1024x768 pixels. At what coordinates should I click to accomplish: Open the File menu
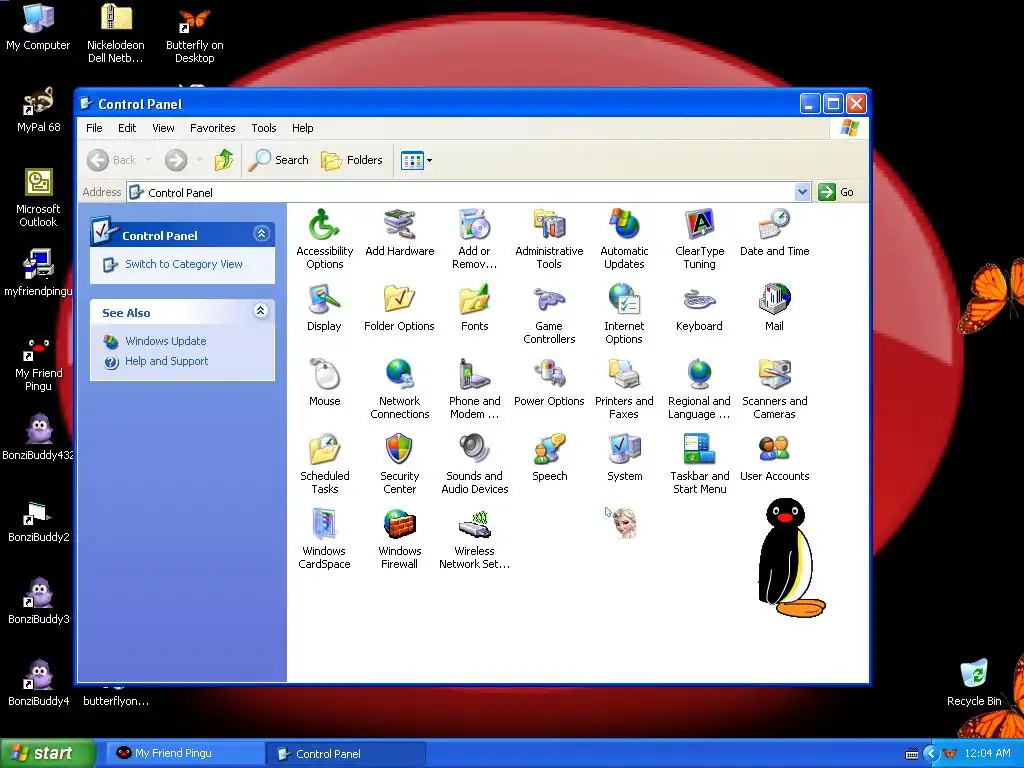click(x=94, y=128)
